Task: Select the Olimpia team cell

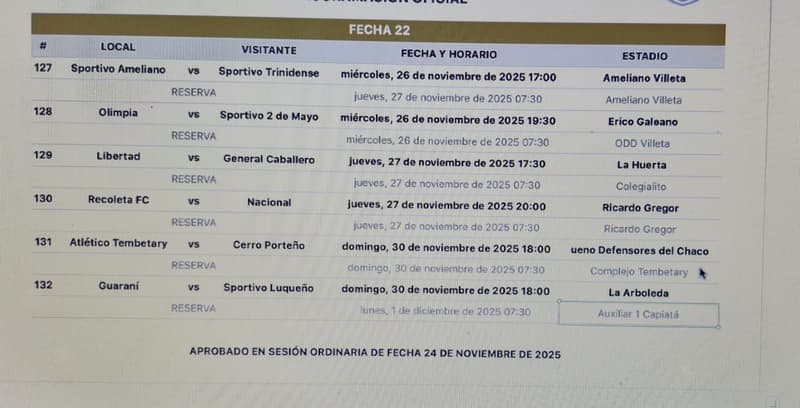Action: 118,113
